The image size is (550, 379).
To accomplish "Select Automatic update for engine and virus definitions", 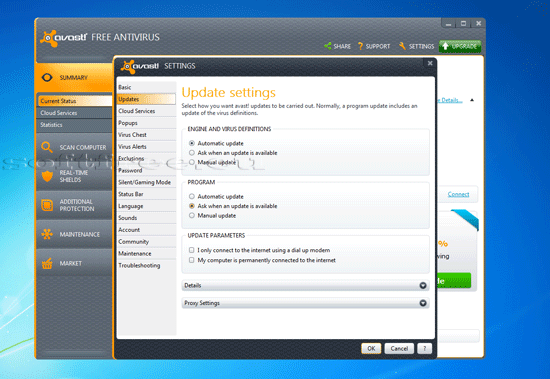I will (192, 143).
